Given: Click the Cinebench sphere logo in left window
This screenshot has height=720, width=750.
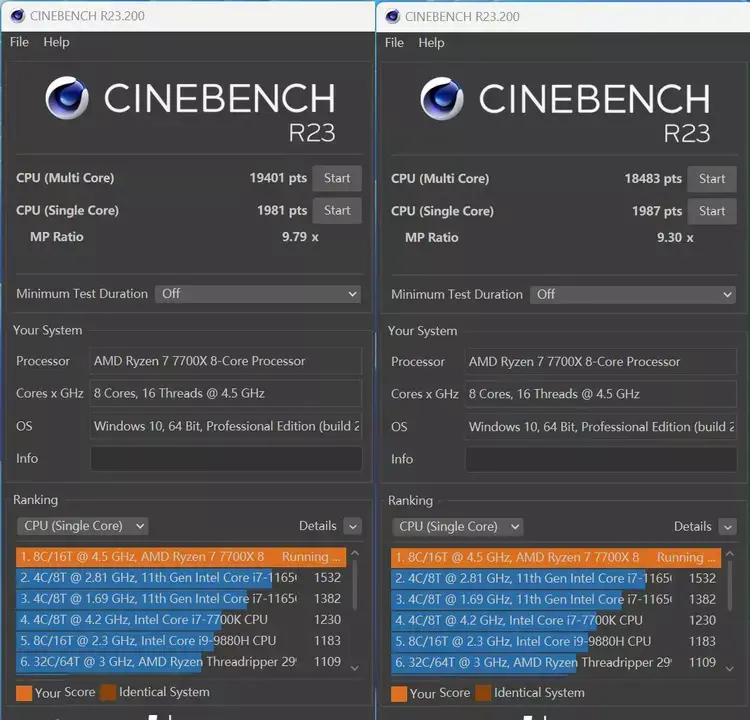Looking at the screenshot, I should (67, 98).
